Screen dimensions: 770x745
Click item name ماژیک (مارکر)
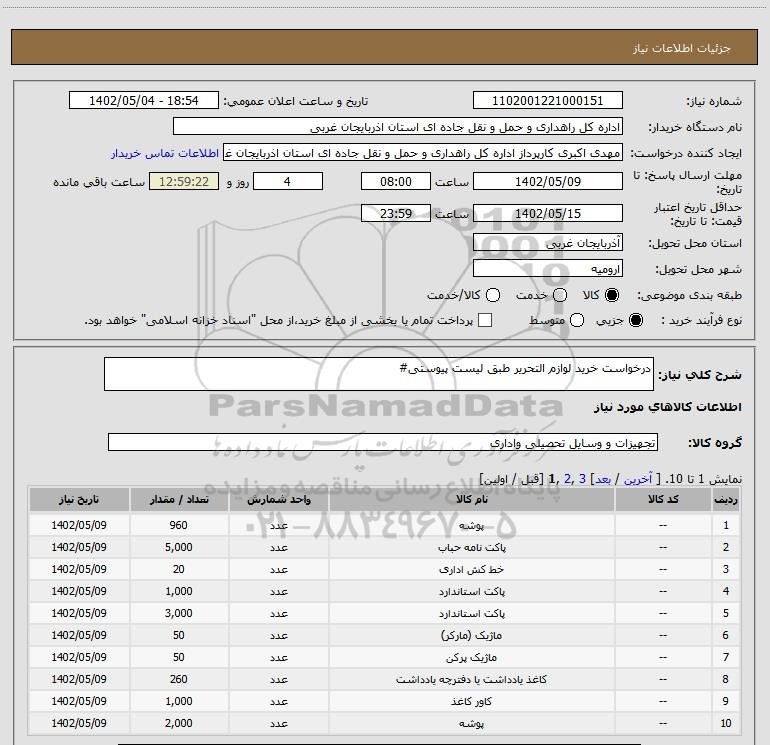click(x=471, y=635)
